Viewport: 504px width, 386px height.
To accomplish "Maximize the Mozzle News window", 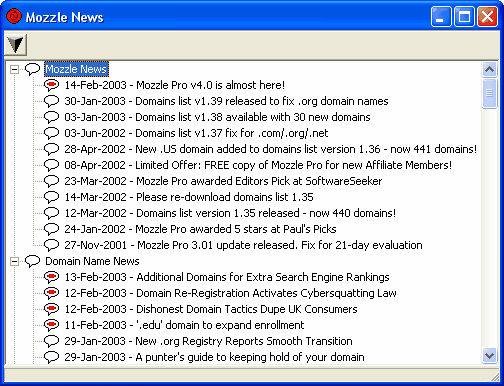I will click(x=464, y=17).
